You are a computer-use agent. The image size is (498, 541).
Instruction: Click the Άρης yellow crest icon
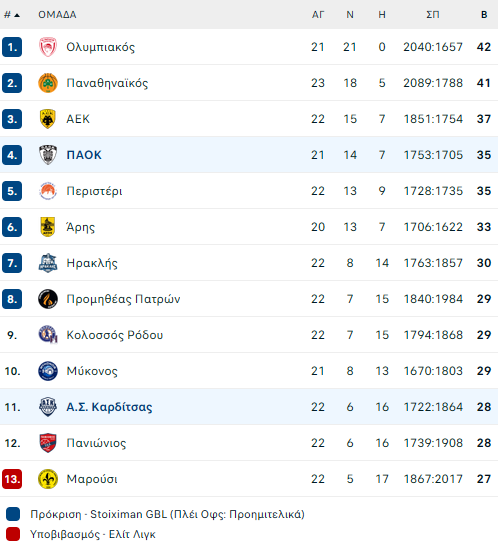(48, 227)
